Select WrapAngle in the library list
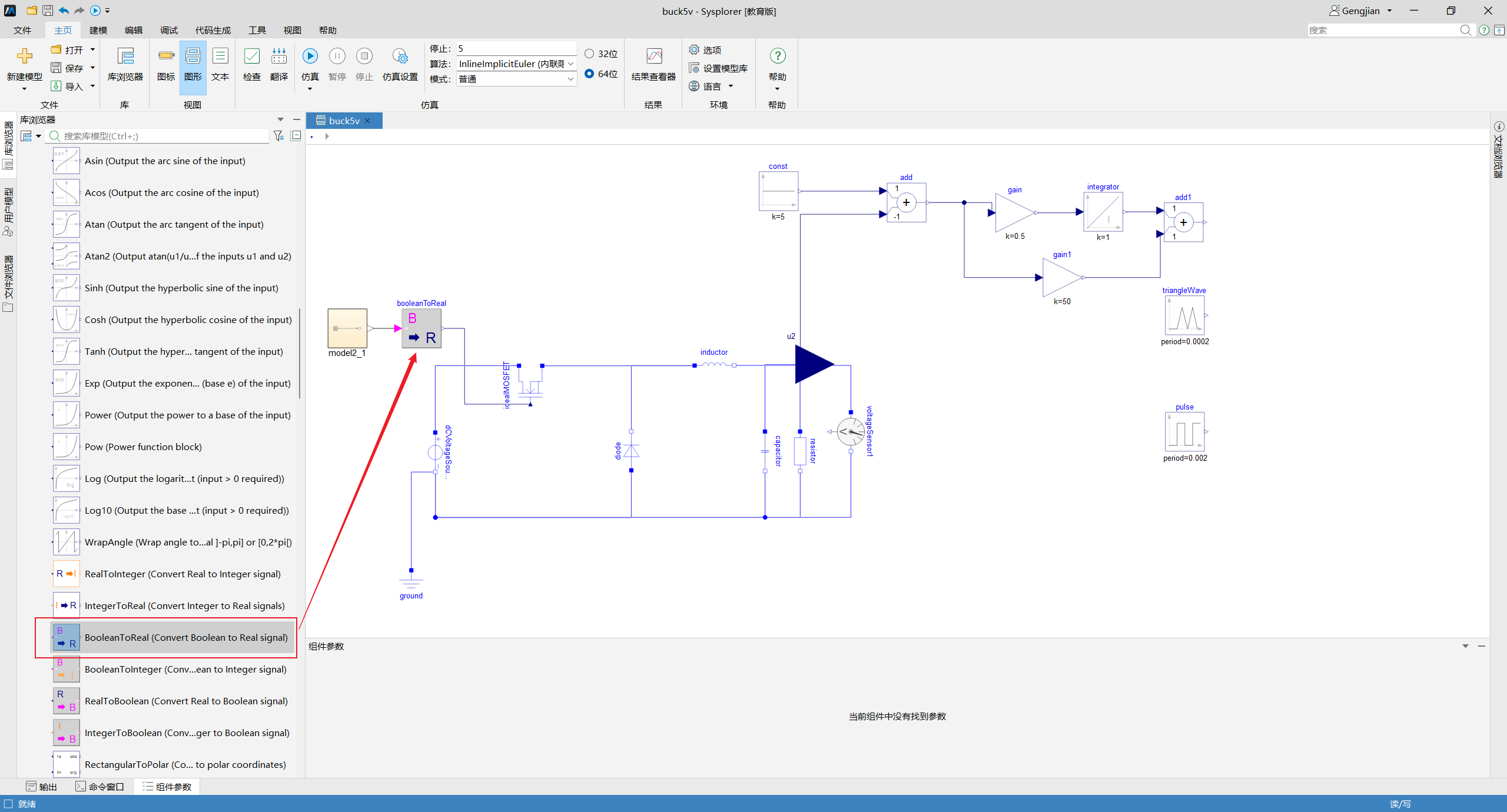The width and height of the screenshot is (1507, 812). point(173,542)
